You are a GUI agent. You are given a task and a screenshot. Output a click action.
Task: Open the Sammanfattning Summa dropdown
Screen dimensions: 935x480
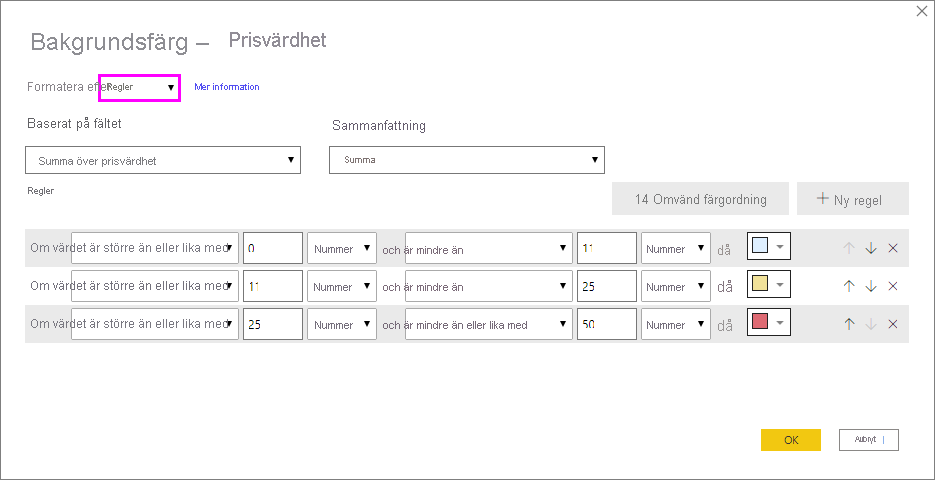[x=466, y=160]
